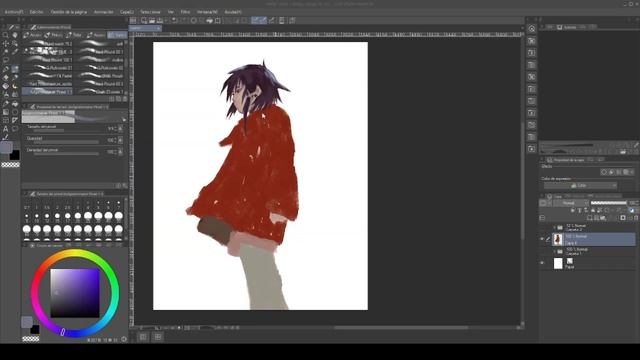Open brush density dynamics button
Screen dimensions: 640x360
click(120, 152)
